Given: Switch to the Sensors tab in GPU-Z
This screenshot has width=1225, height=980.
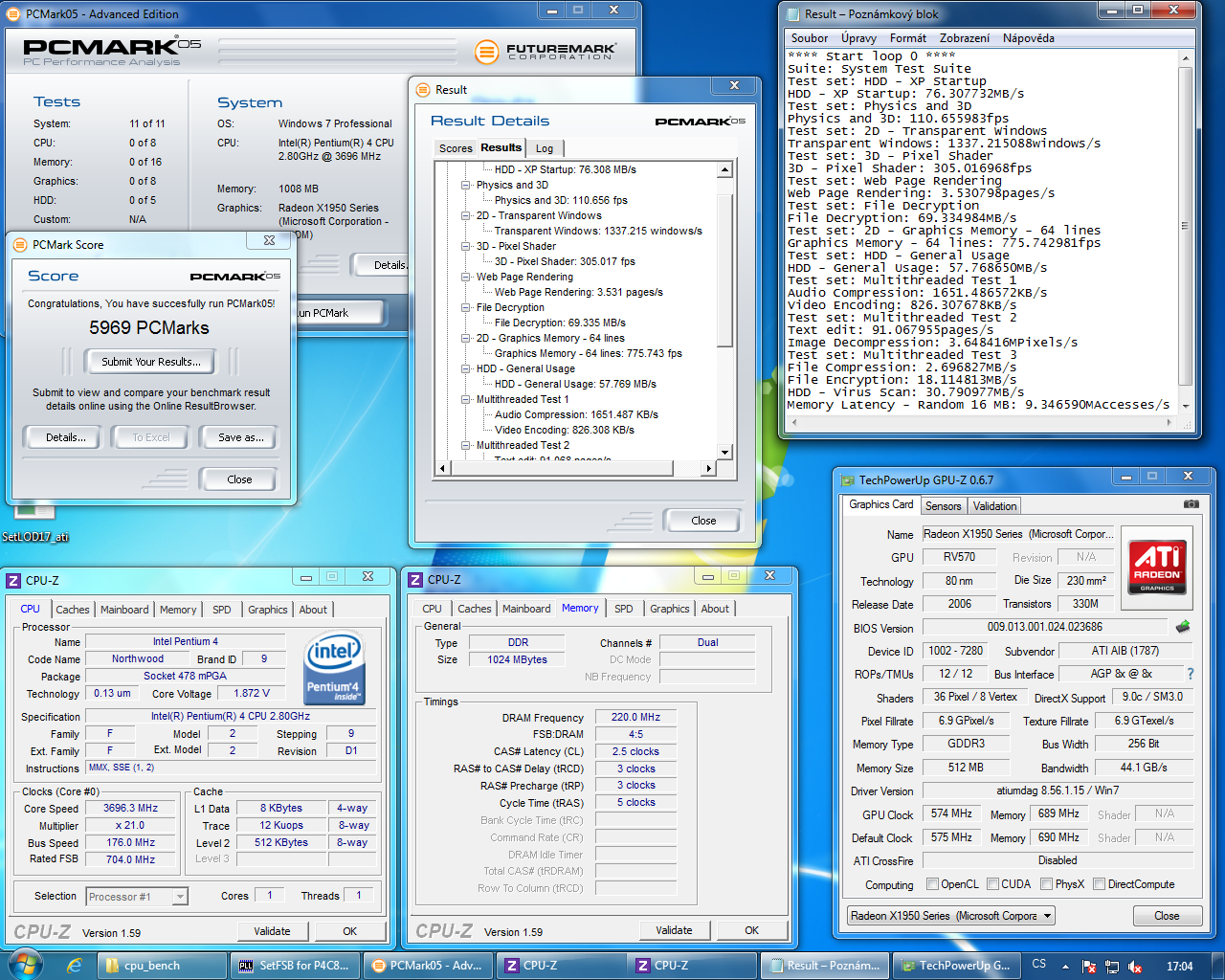Looking at the screenshot, I should (x=943, y=506).
